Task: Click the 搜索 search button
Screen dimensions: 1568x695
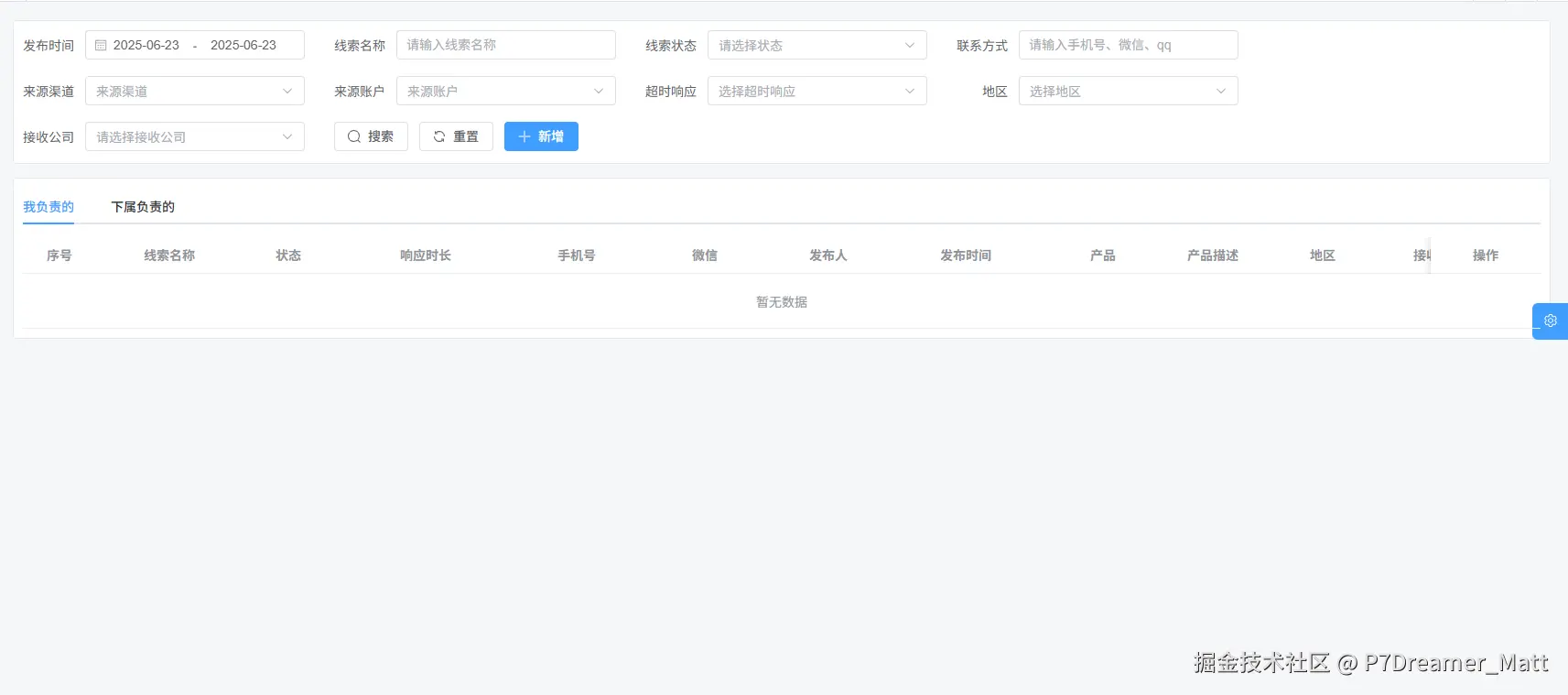Action: tap(371, 136)
